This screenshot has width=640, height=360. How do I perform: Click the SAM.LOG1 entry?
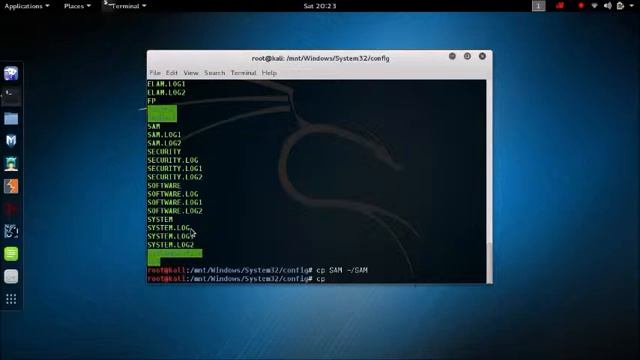(164, 135)
